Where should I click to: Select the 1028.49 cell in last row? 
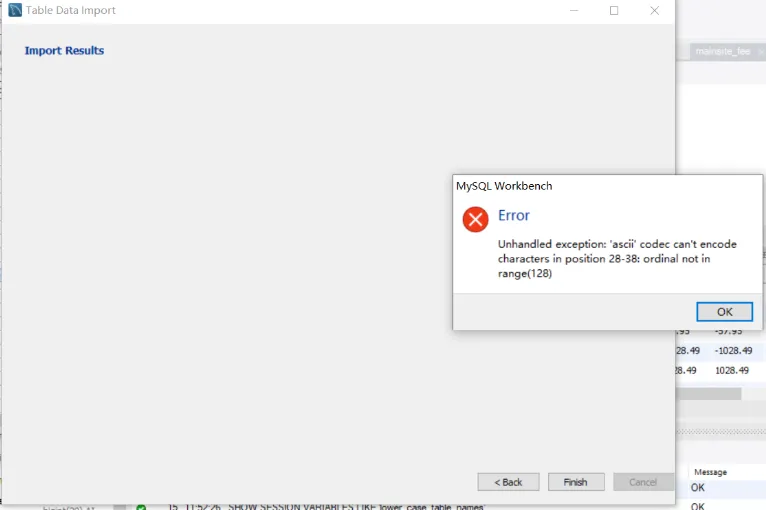[x=732, y=370]
